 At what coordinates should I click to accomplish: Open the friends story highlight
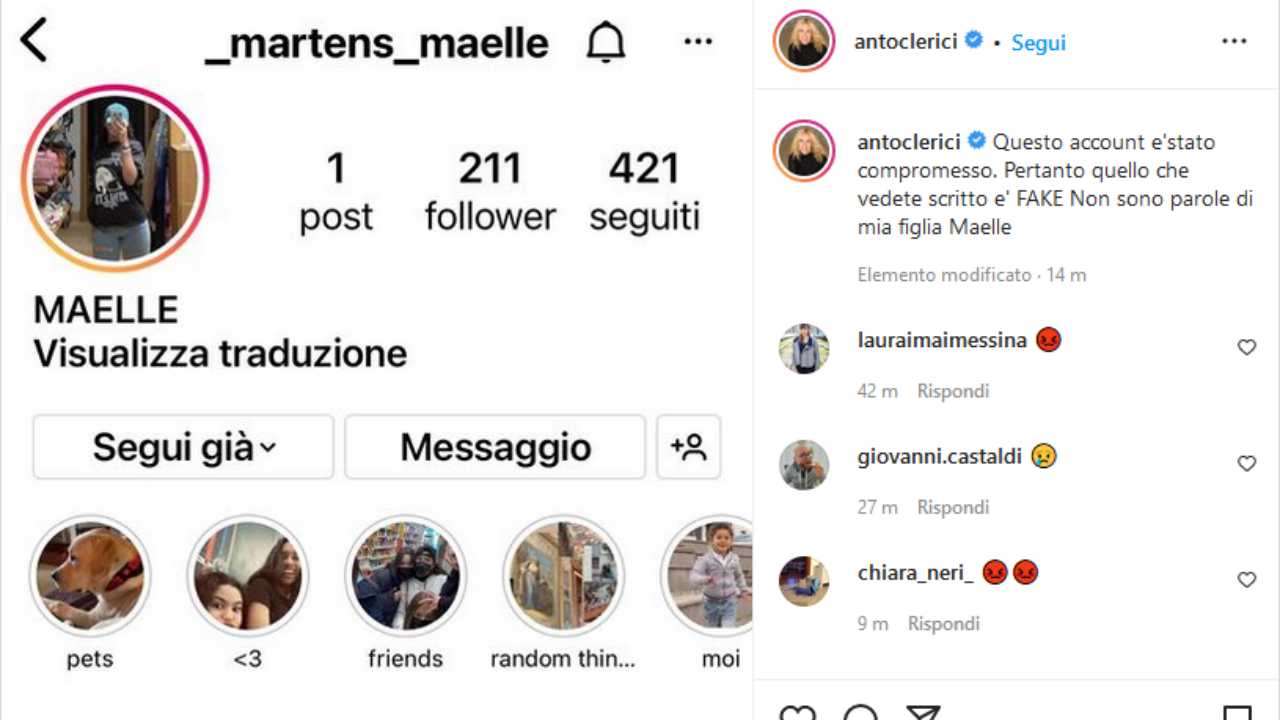tap(405, 577)
